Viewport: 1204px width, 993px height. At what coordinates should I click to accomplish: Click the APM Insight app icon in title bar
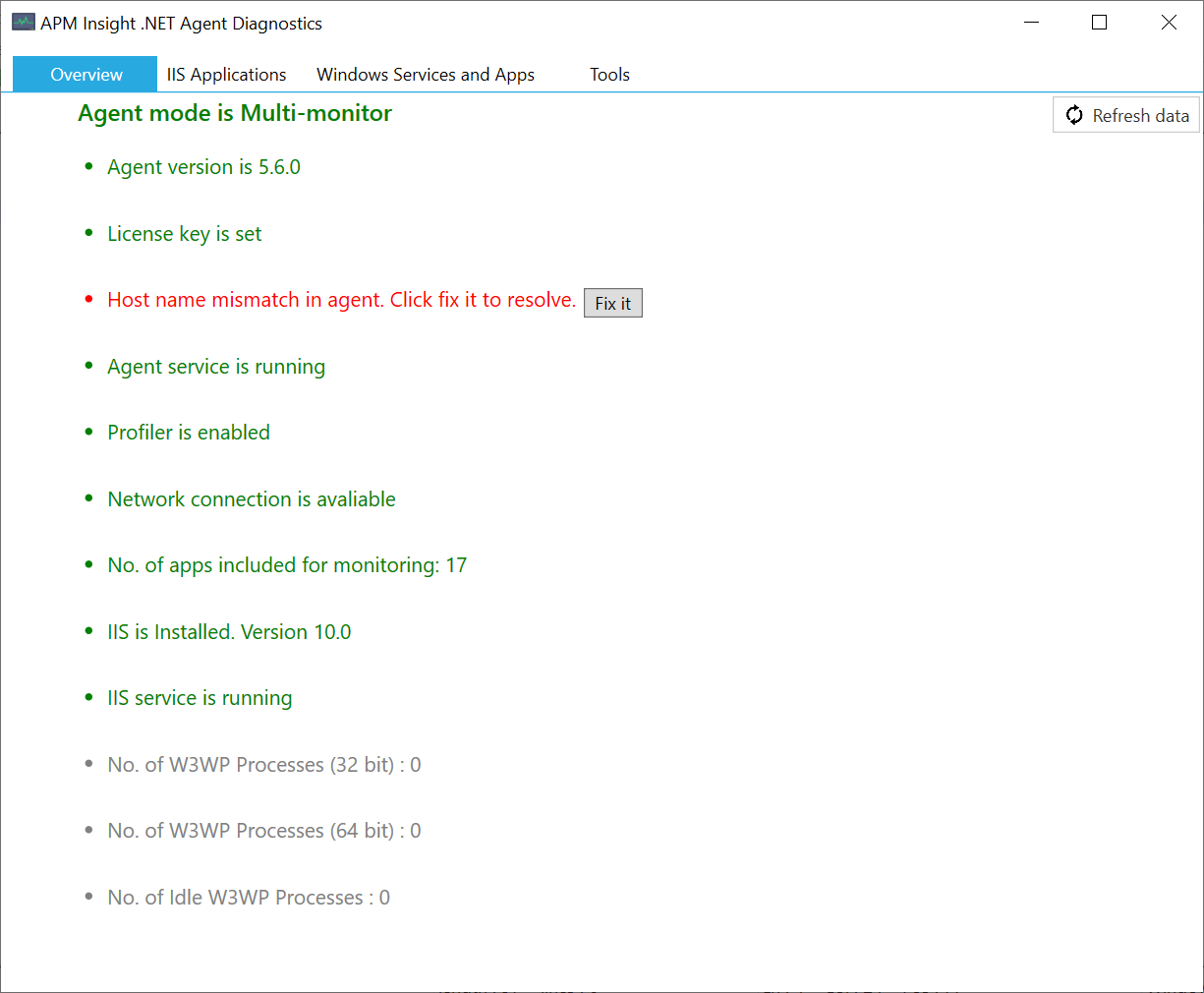[23, 23]
